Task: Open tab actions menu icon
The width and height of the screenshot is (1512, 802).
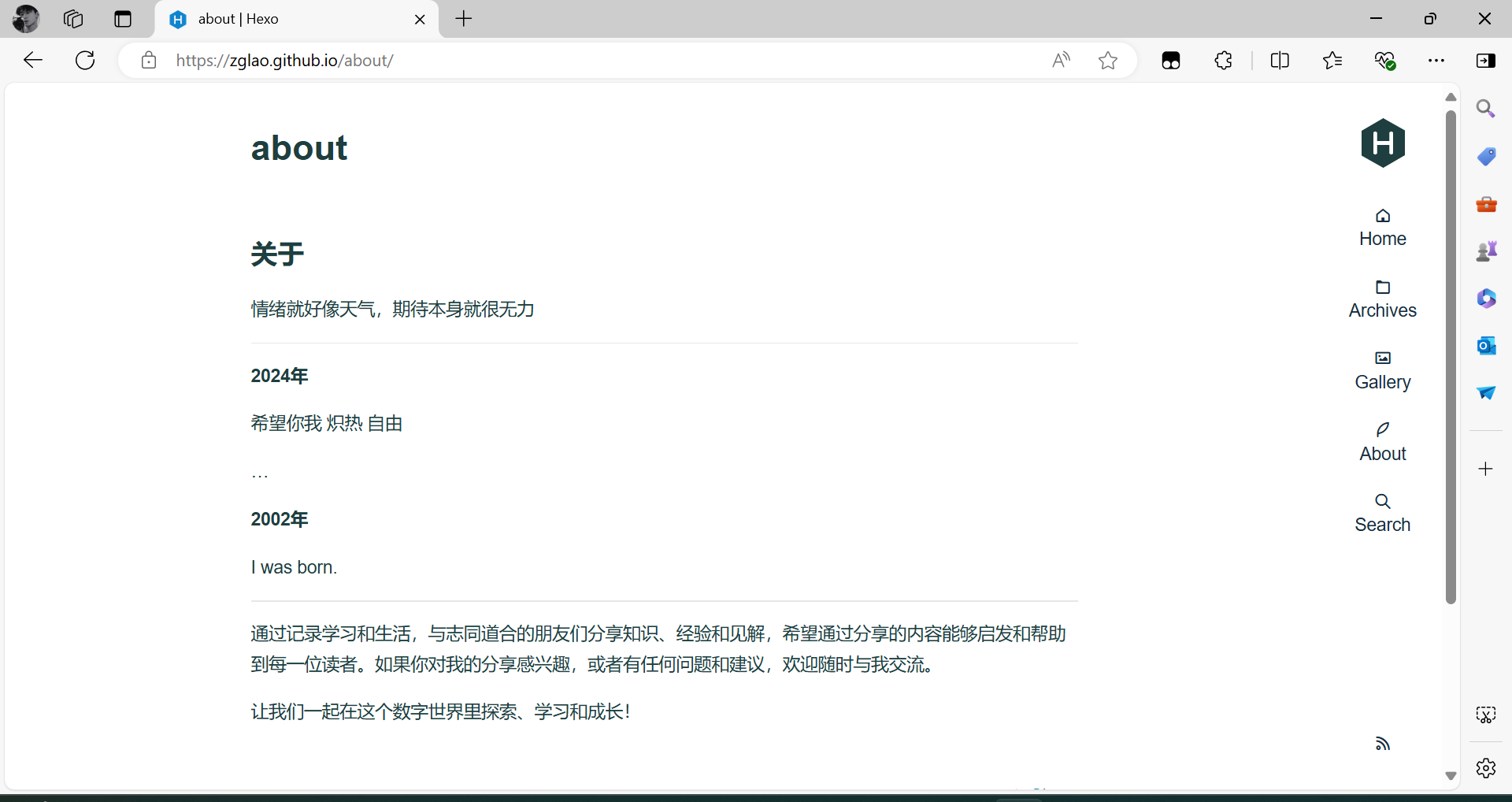Action: coord(123,19)
